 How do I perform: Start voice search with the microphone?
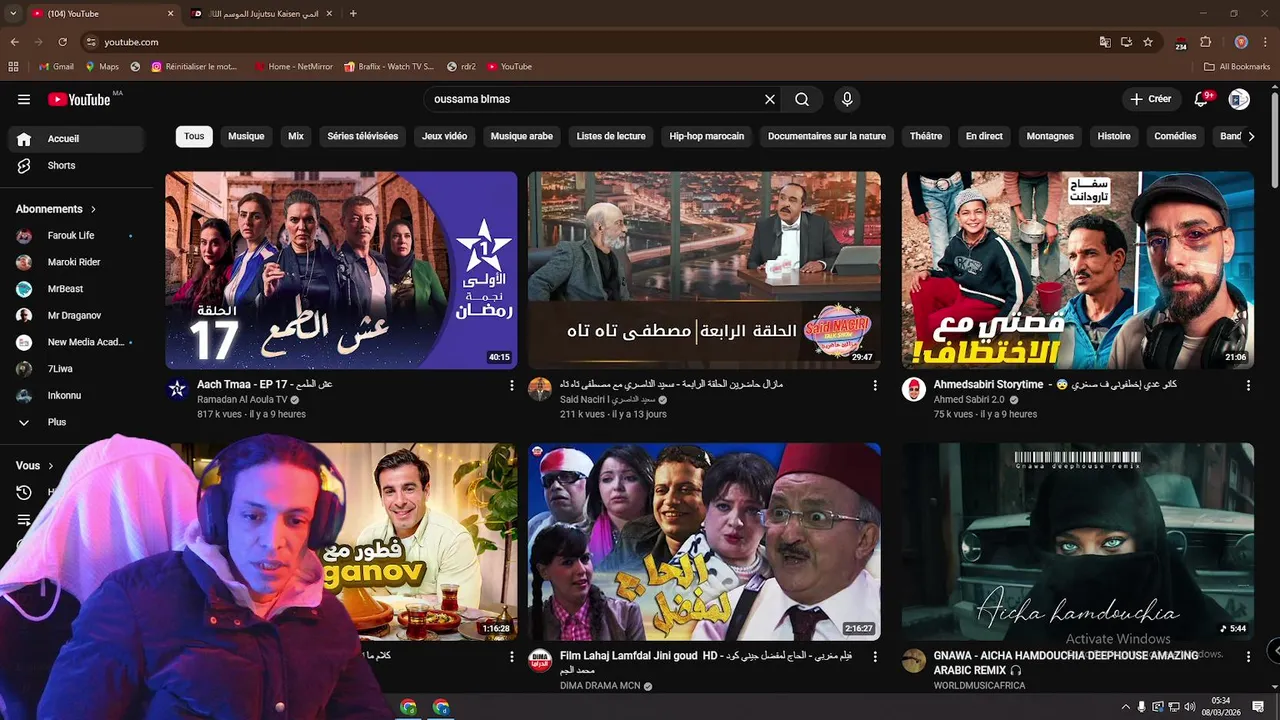[x=847, y=99]
